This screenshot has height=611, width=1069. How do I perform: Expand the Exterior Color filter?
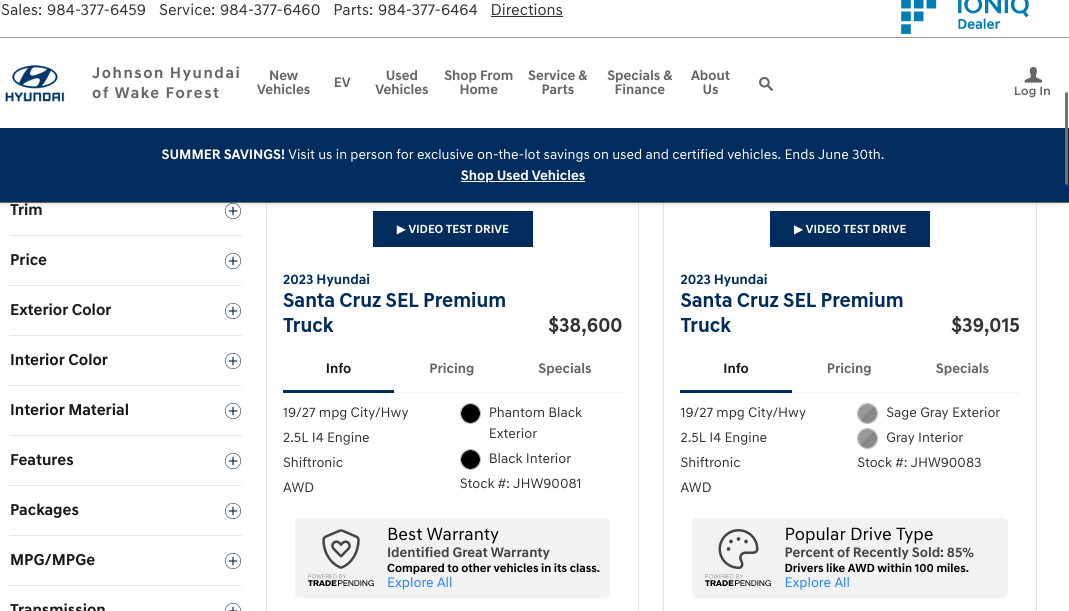[233, 311]
